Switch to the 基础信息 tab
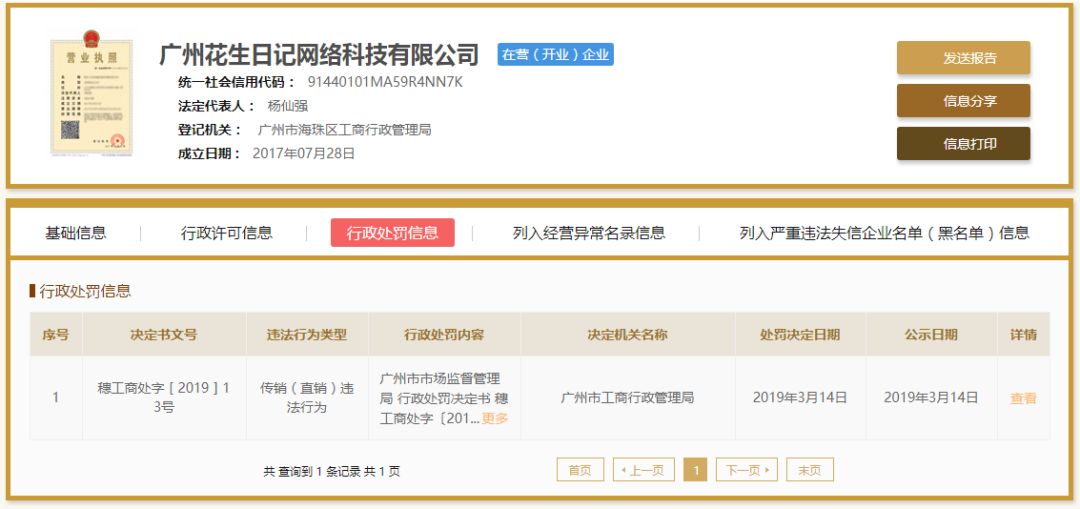 (76, 233)
